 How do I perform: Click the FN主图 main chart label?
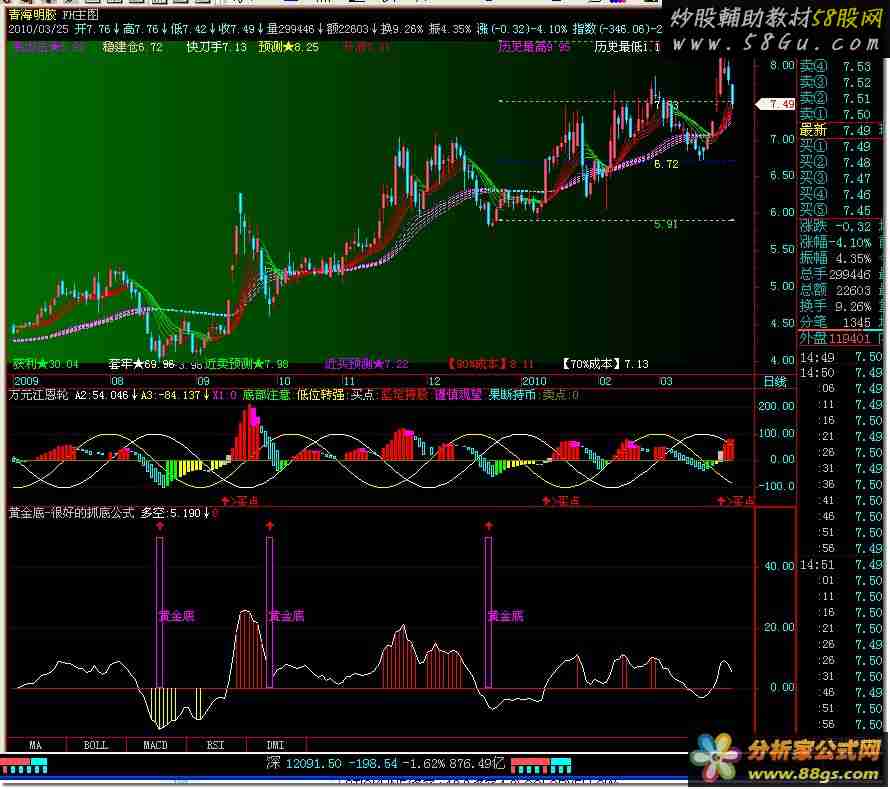pyautogui.click(x=81, y=15)
